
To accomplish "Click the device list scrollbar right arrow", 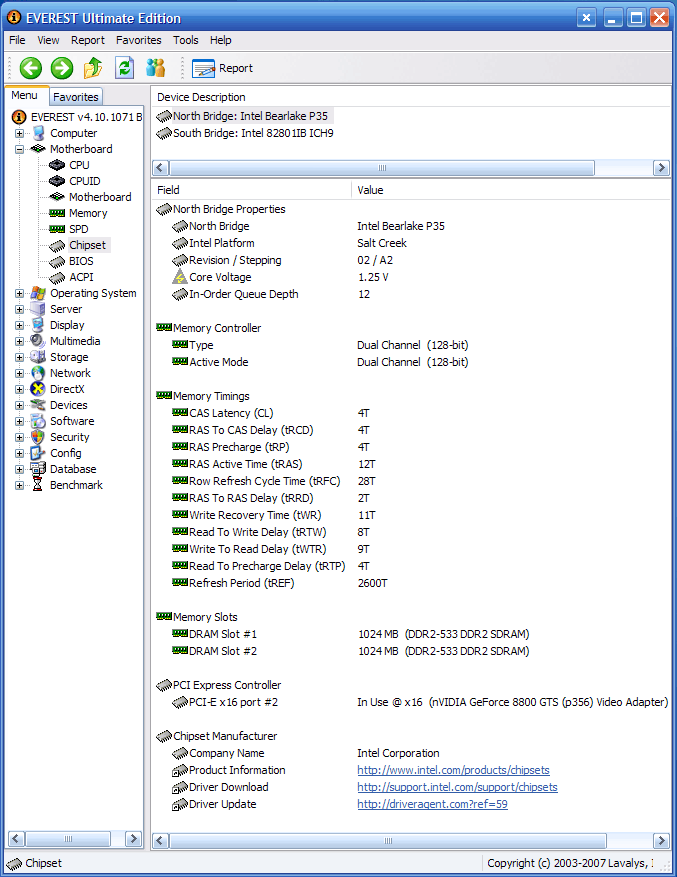I will click(x=661, y=168).
